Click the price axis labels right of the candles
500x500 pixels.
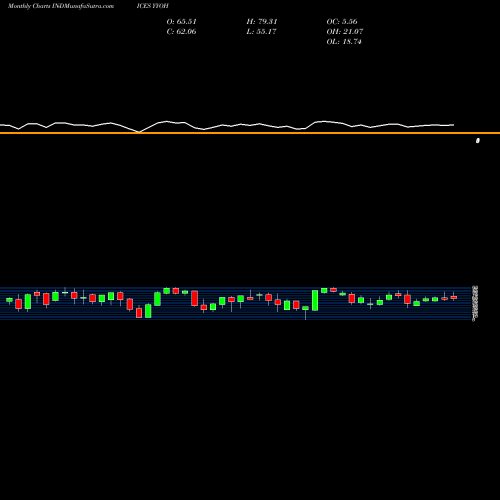[475, 303]
